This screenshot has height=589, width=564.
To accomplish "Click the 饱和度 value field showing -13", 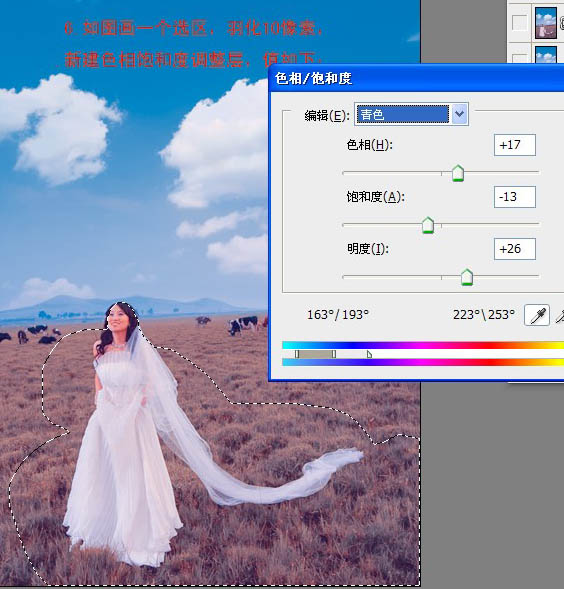I will click(515, 197).
